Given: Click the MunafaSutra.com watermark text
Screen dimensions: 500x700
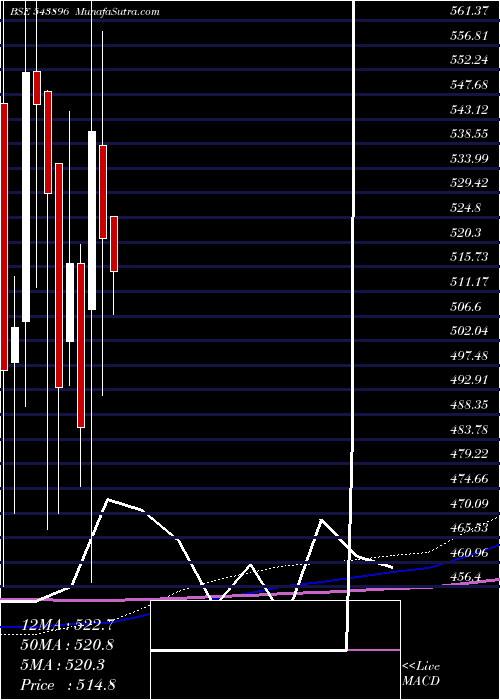Looking at the screenshot, I should 117,12.
